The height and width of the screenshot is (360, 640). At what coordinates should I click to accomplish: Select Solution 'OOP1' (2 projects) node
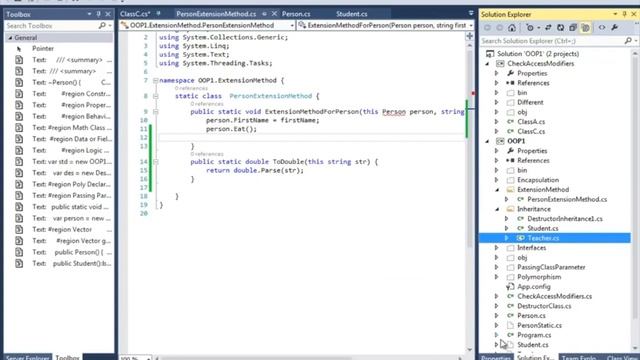point(538,54)
